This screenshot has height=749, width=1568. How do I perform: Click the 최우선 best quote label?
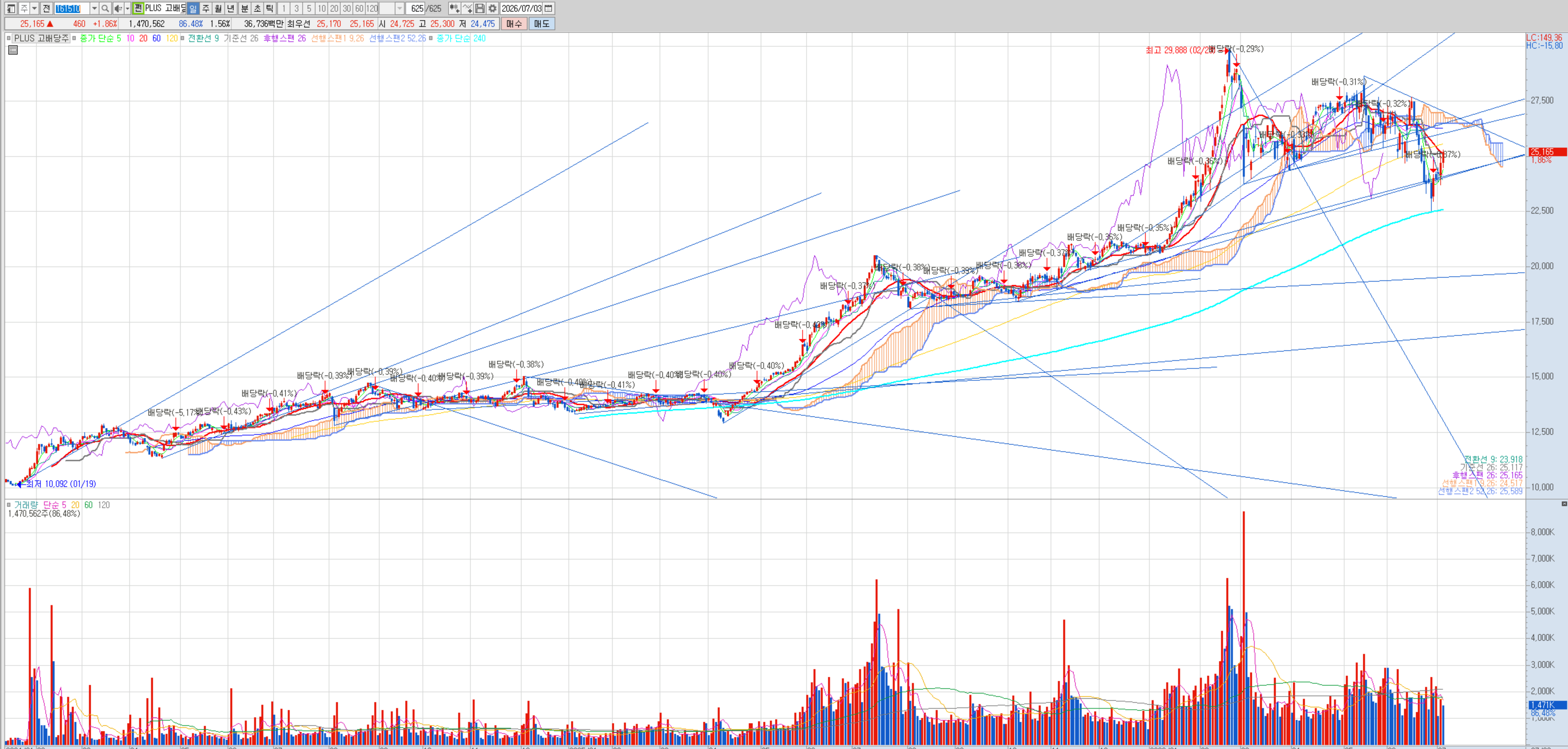click(298, 24)
